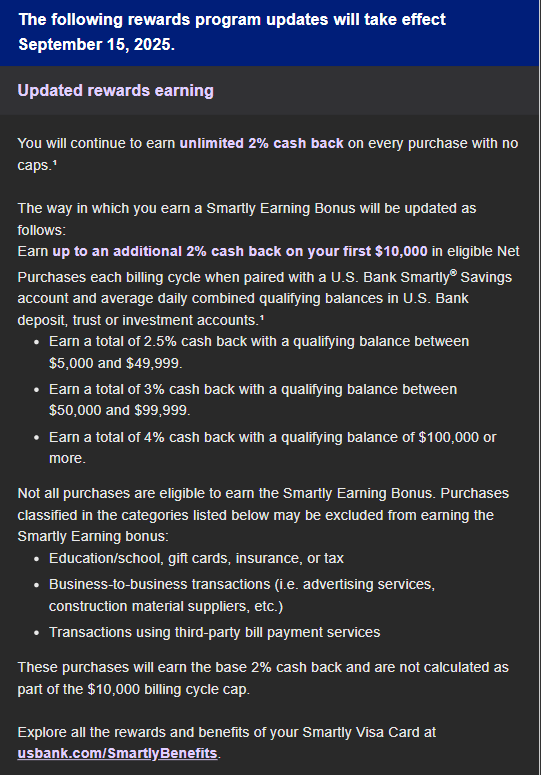Click "The way in which you earn" sentence
The height and width of the screenshot is (775, 541).
click(247, 219)
